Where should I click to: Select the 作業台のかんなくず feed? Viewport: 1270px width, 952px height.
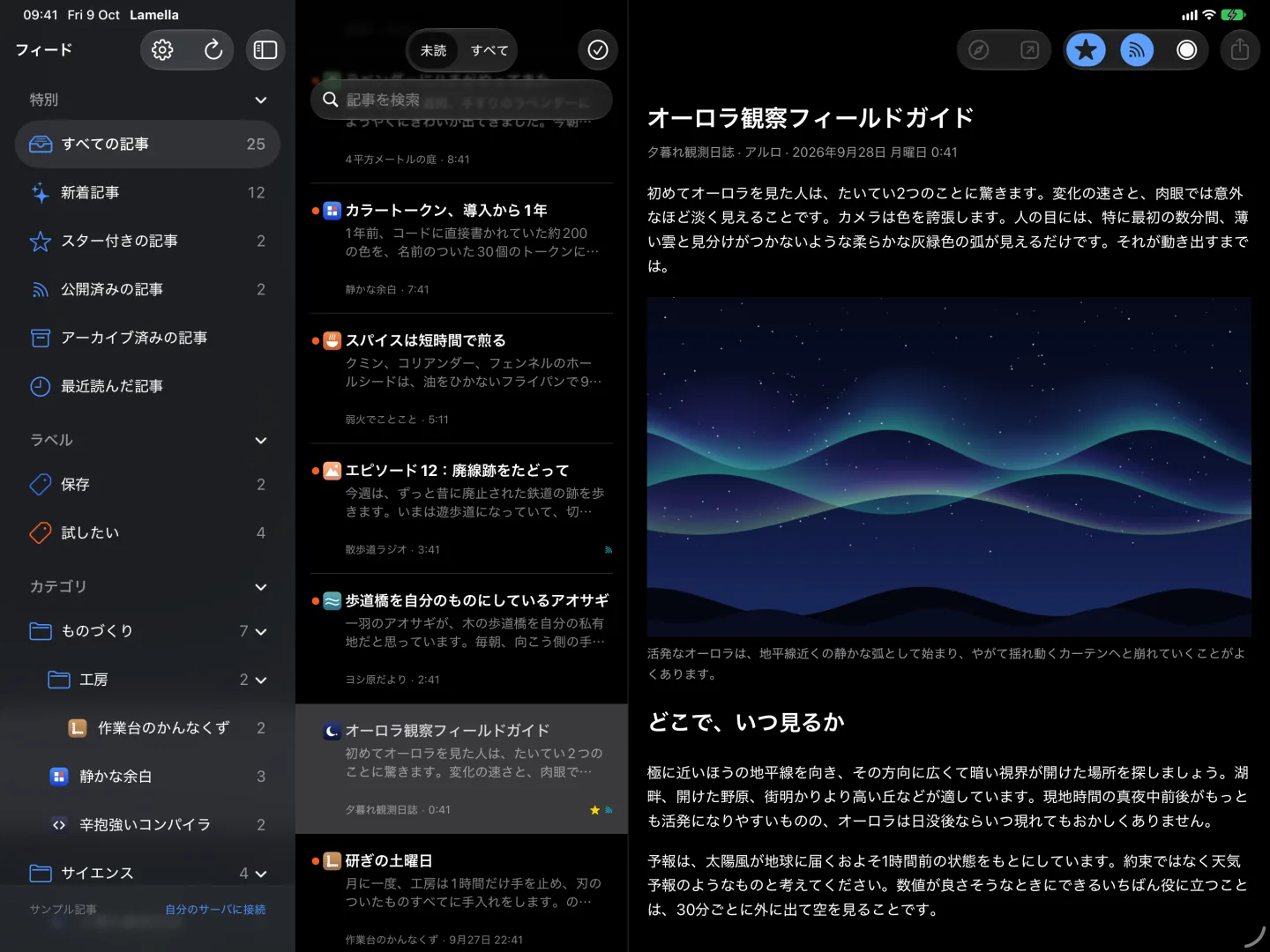coord(147,728)
